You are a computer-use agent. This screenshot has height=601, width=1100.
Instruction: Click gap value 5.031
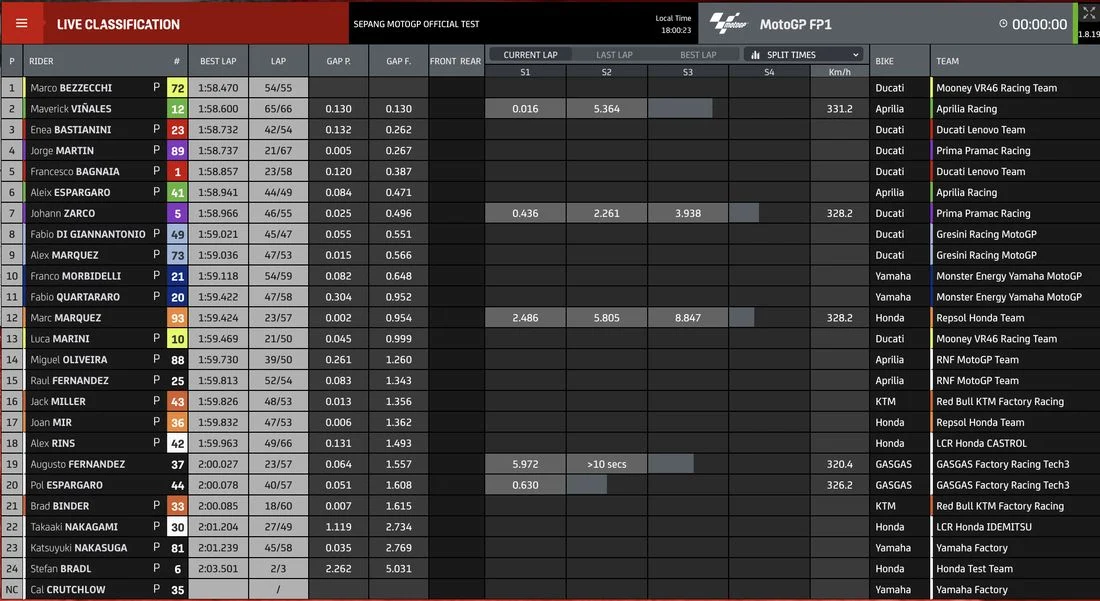click(x=398, y=569)
